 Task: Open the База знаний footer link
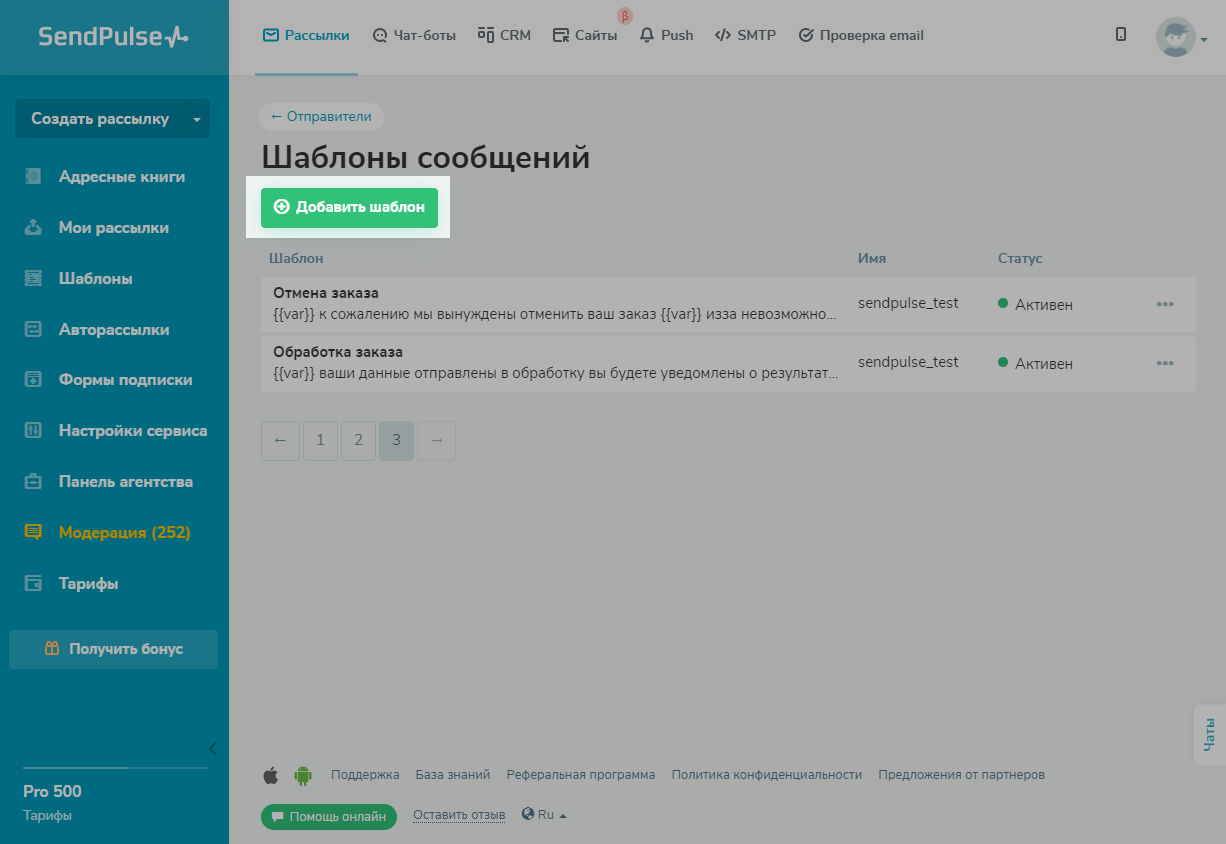[x=453, y=775]
